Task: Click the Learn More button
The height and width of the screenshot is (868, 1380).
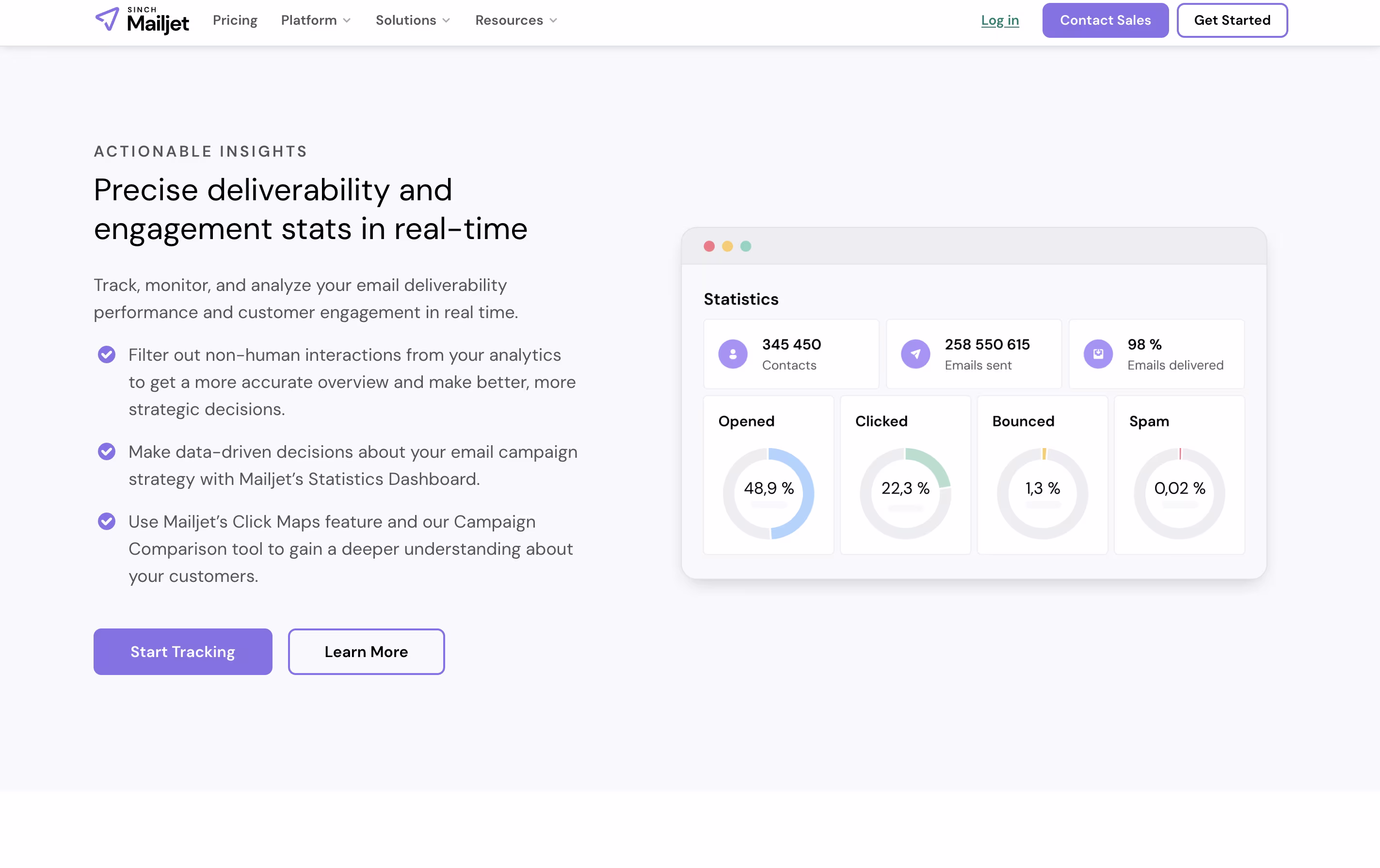Action: [x=366, y=651]
